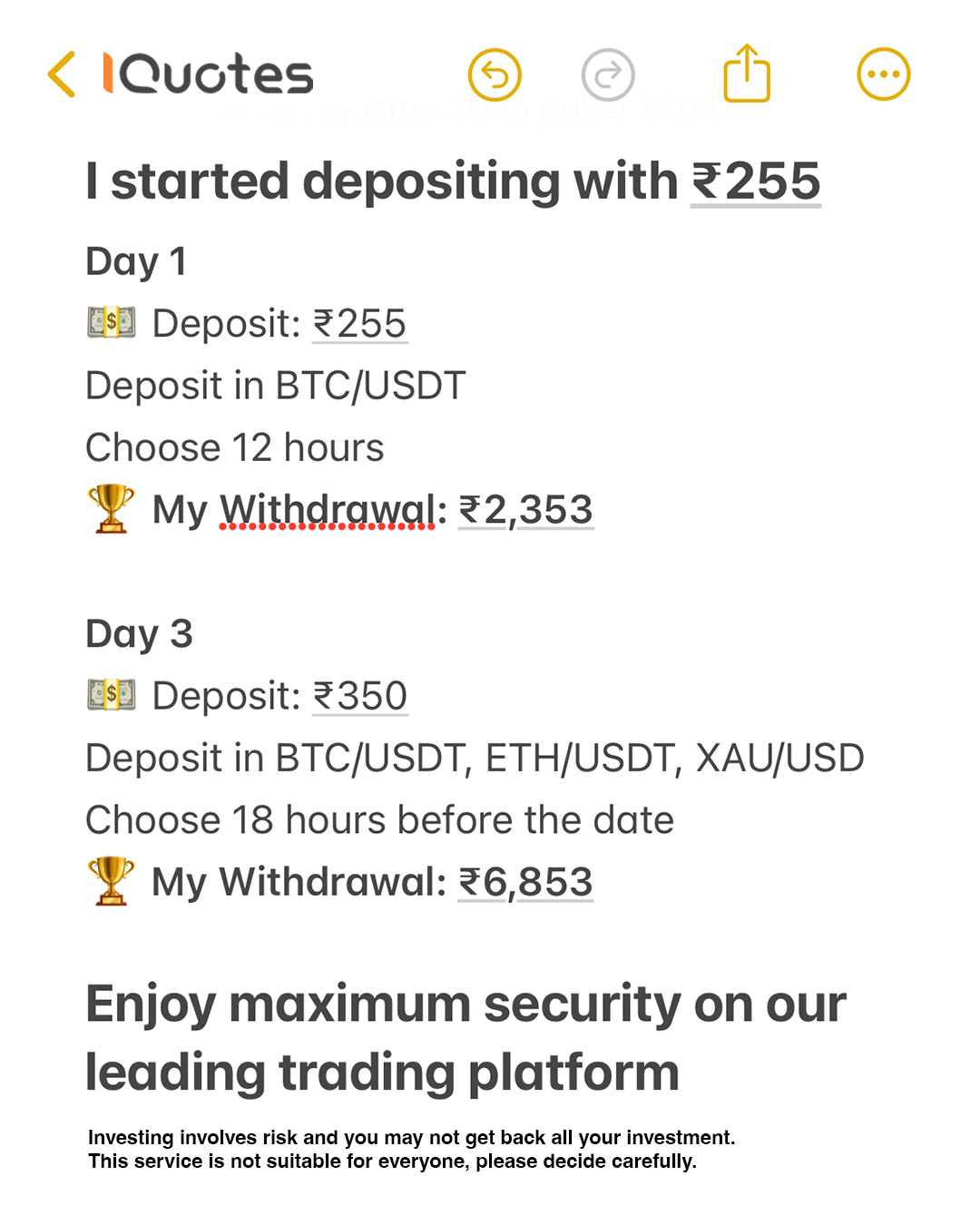The width and height of the screenshot is (980, 1225).
Task: Tap the underlined Deposit ₹255 amount
Action: pos(360,324)
